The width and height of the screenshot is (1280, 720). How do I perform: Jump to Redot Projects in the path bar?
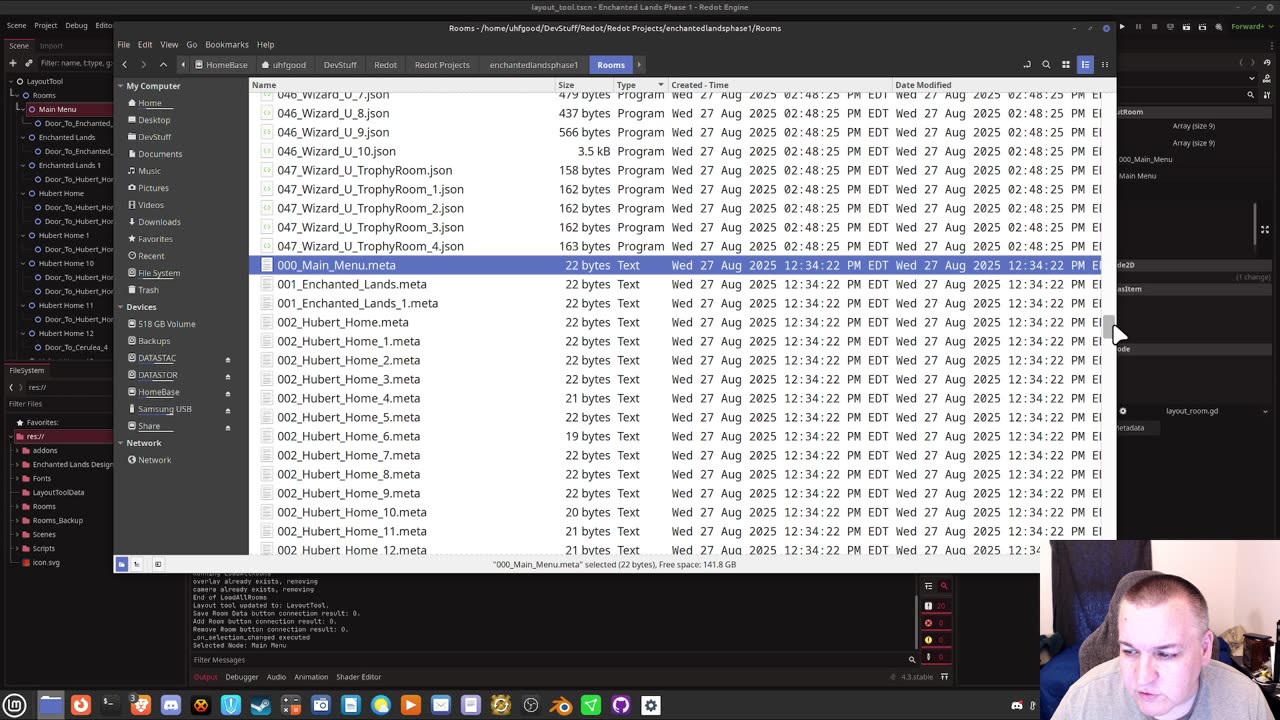(x=442, y=65)
